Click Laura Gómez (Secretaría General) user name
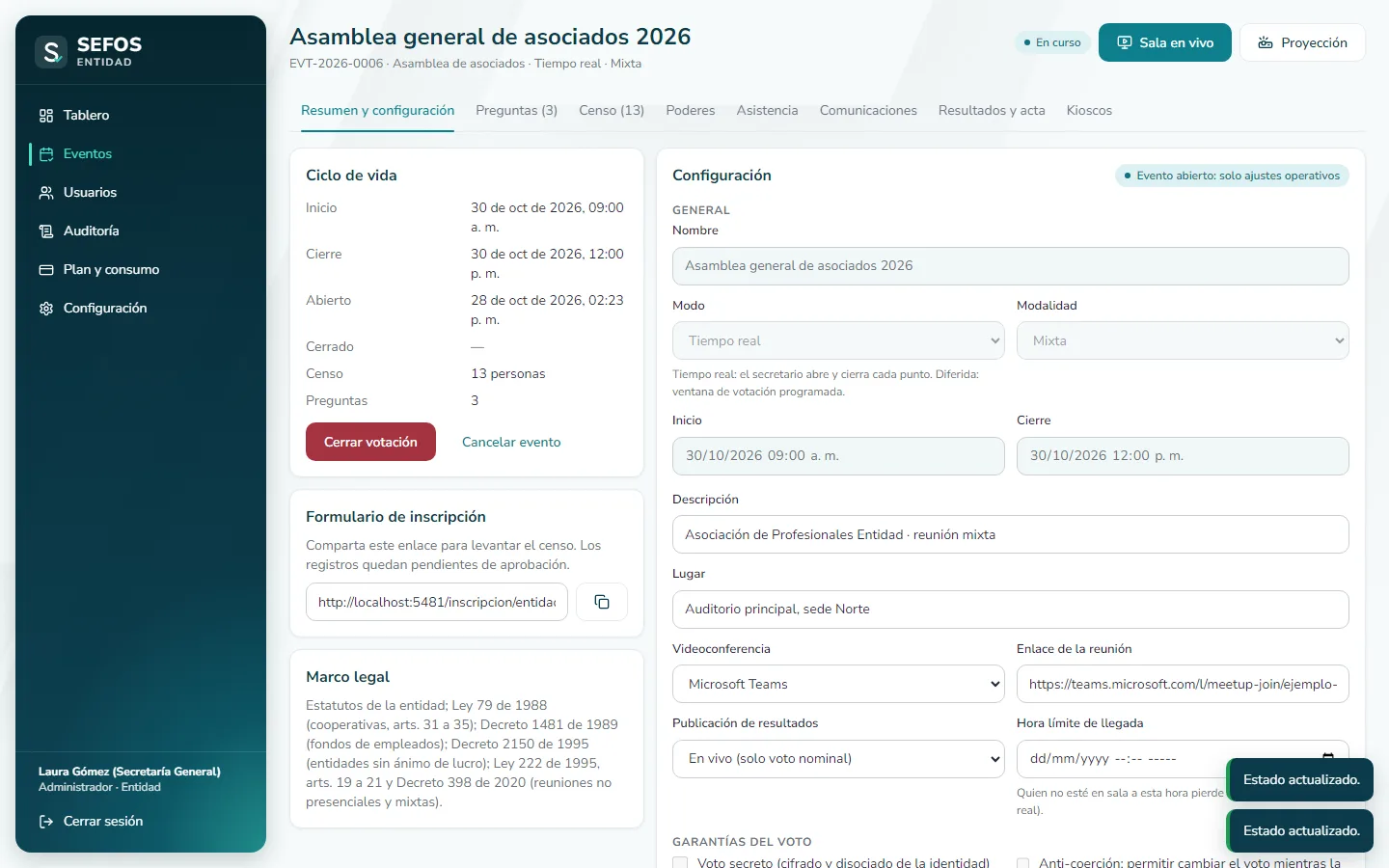Screen dimensions: 1389x868 click(x=129, y=772)
